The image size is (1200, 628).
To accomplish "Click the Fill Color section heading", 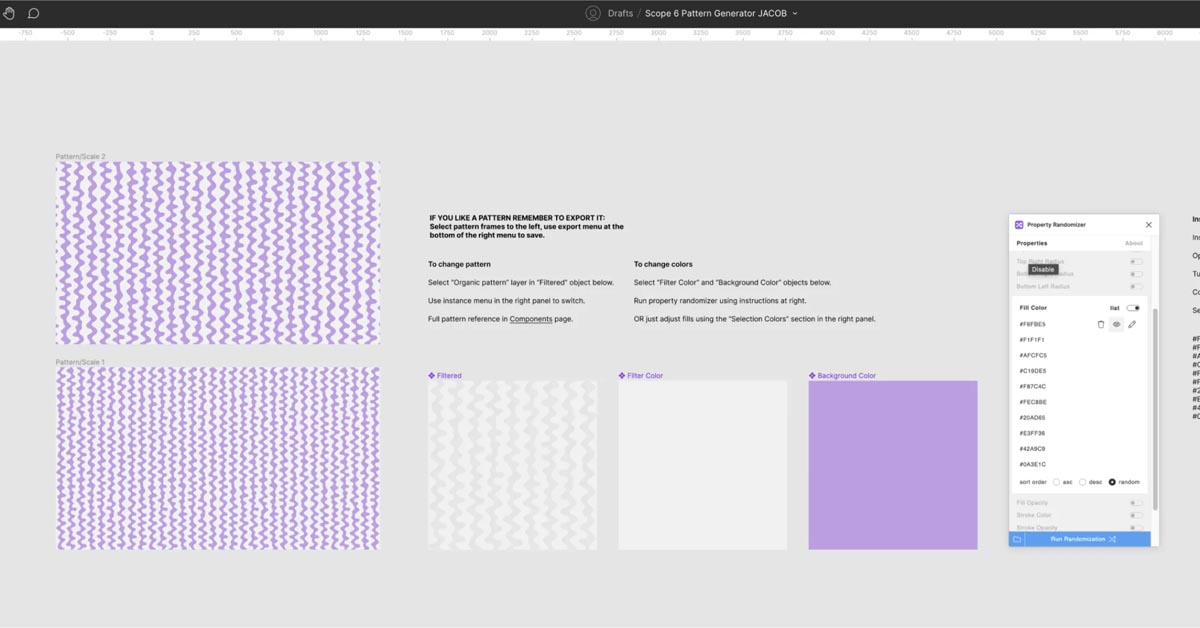I will (x=1033, y=308).
